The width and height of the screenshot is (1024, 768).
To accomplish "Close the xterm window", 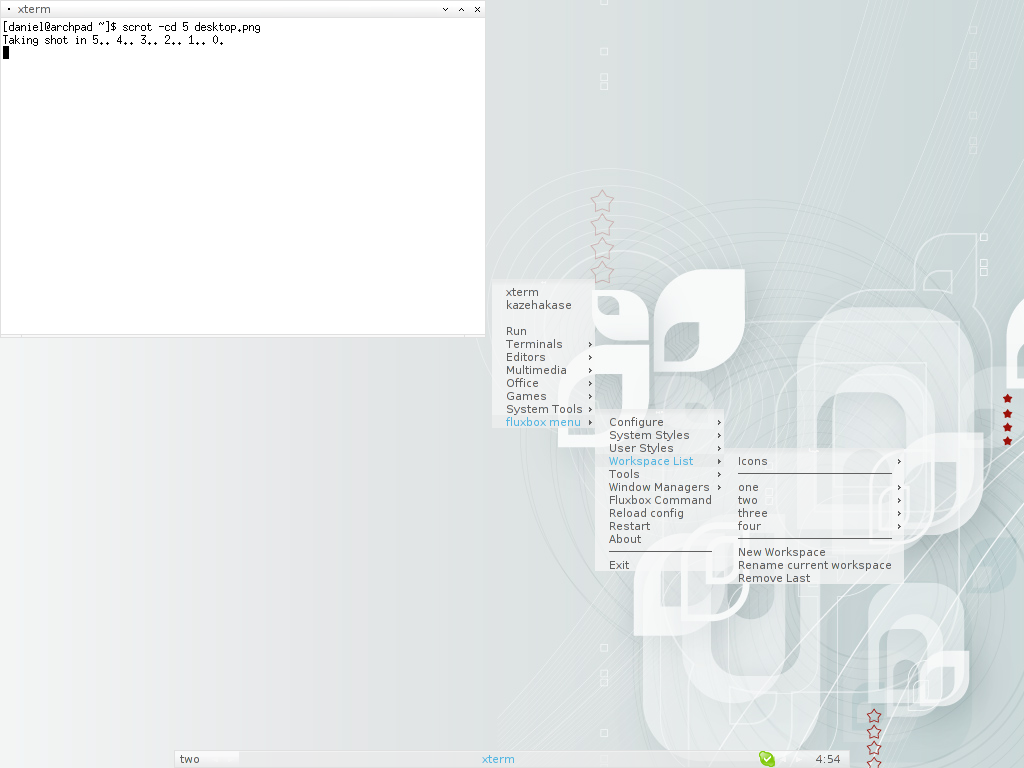I will (477, 9).
